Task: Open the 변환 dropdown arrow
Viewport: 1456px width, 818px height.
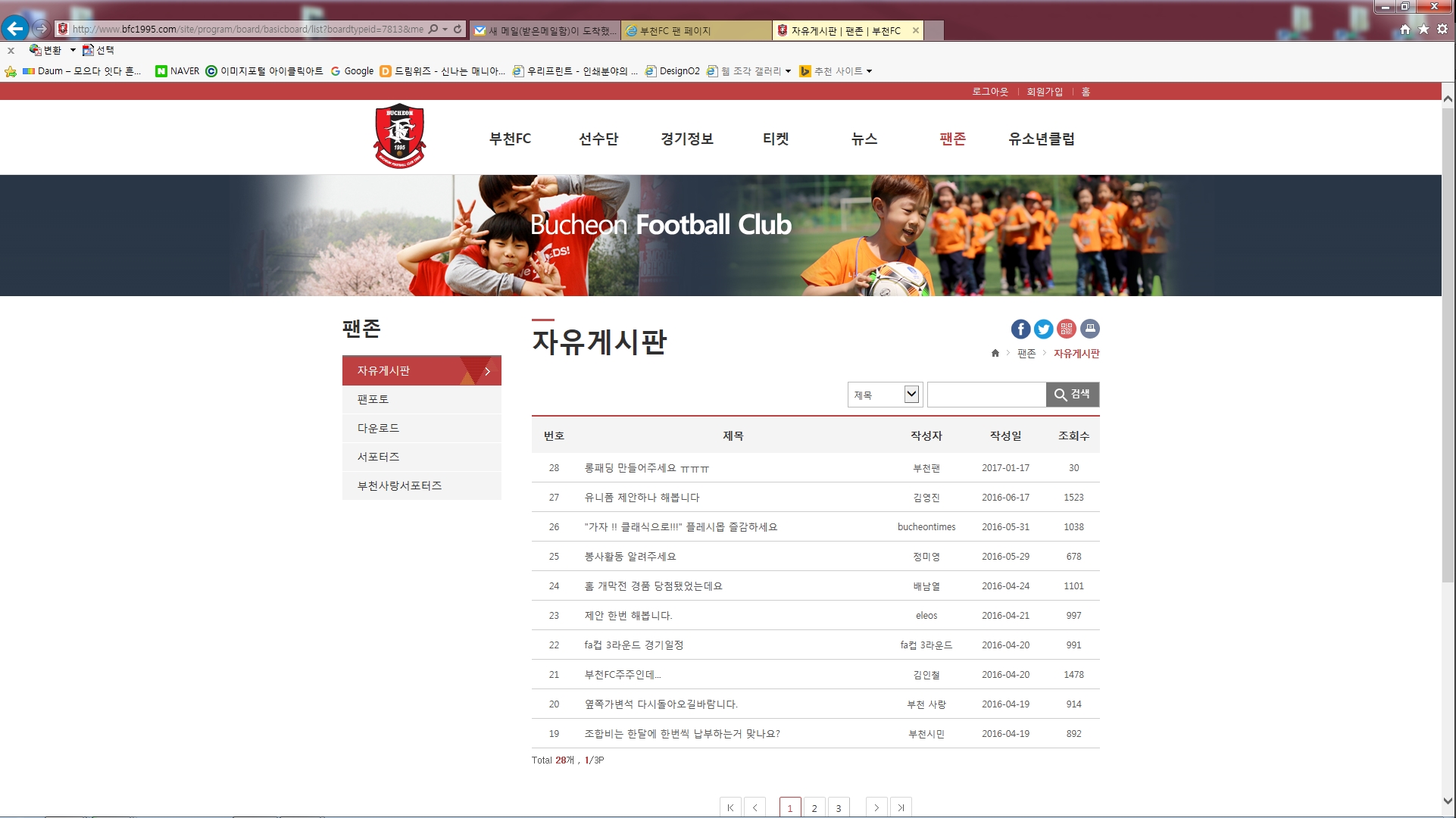Action: point(73,50)
